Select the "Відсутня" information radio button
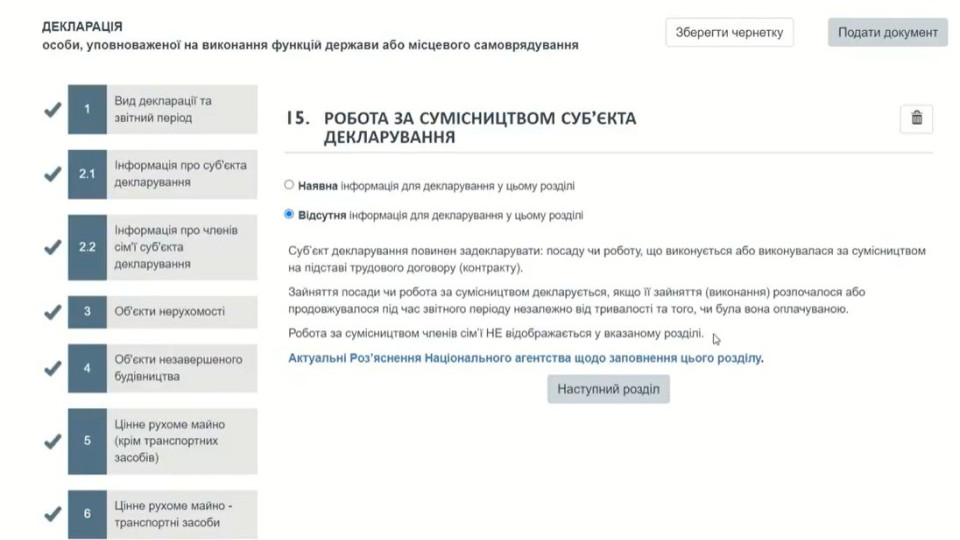Image resolution: width=960 pixels, height=540 pixels. click(x=290, y=214)
